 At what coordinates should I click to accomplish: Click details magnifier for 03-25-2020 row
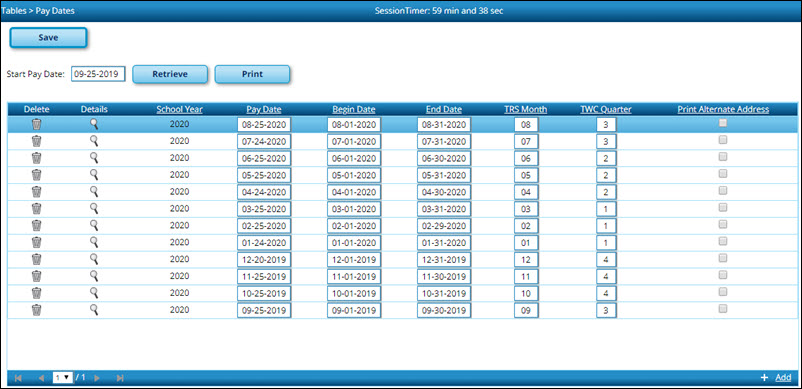(x=94, y=208)
